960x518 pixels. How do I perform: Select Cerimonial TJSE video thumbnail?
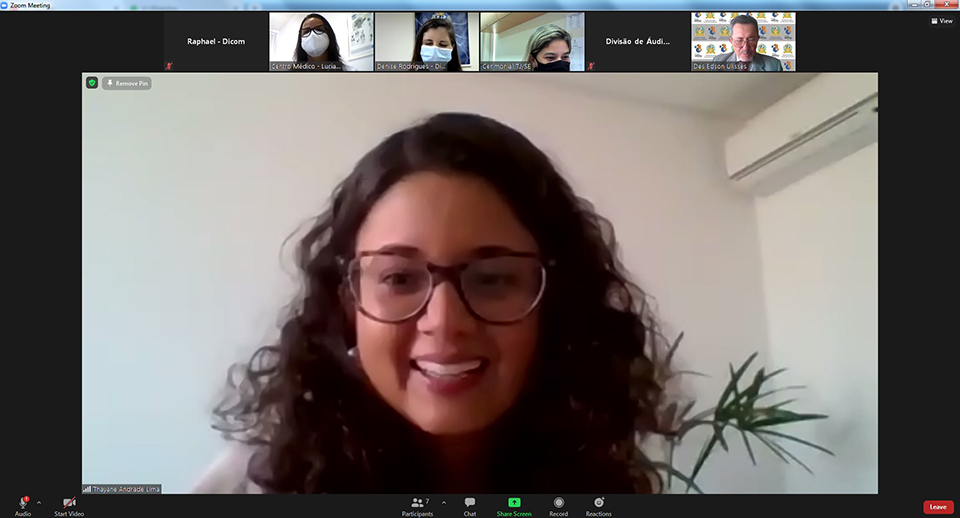click(x=532, y=42)
